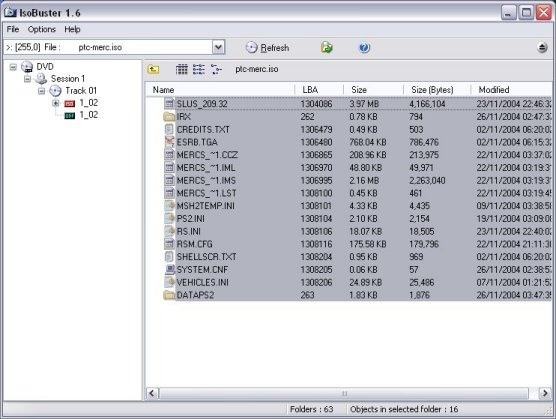
Task: Click the blue help question mark icon
Action: [364, 48]
